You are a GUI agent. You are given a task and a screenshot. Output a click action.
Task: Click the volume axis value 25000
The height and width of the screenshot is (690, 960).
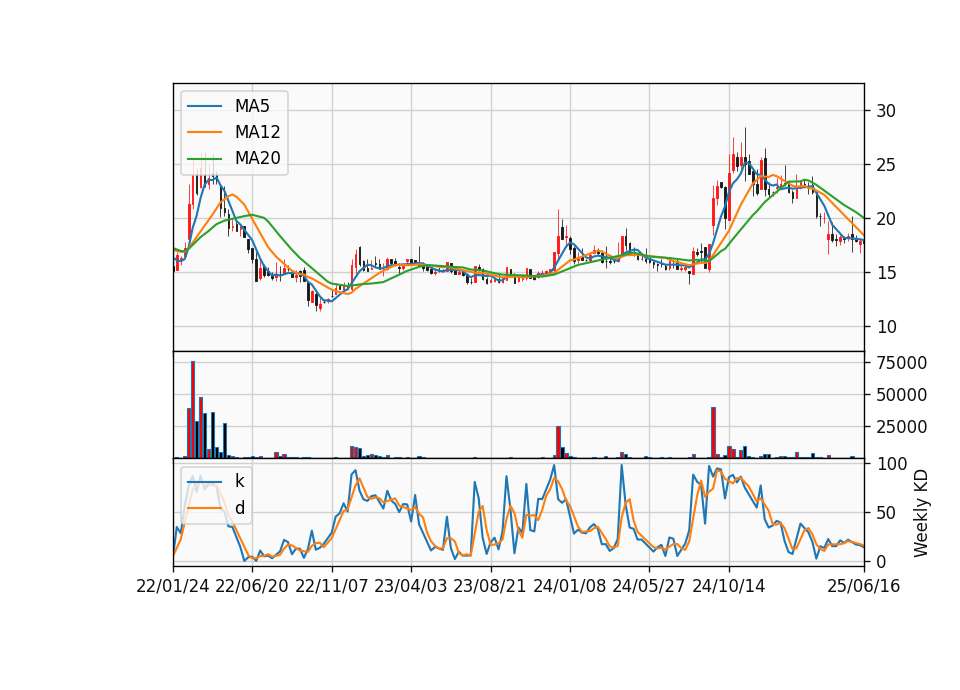click(x=901, y=427)
